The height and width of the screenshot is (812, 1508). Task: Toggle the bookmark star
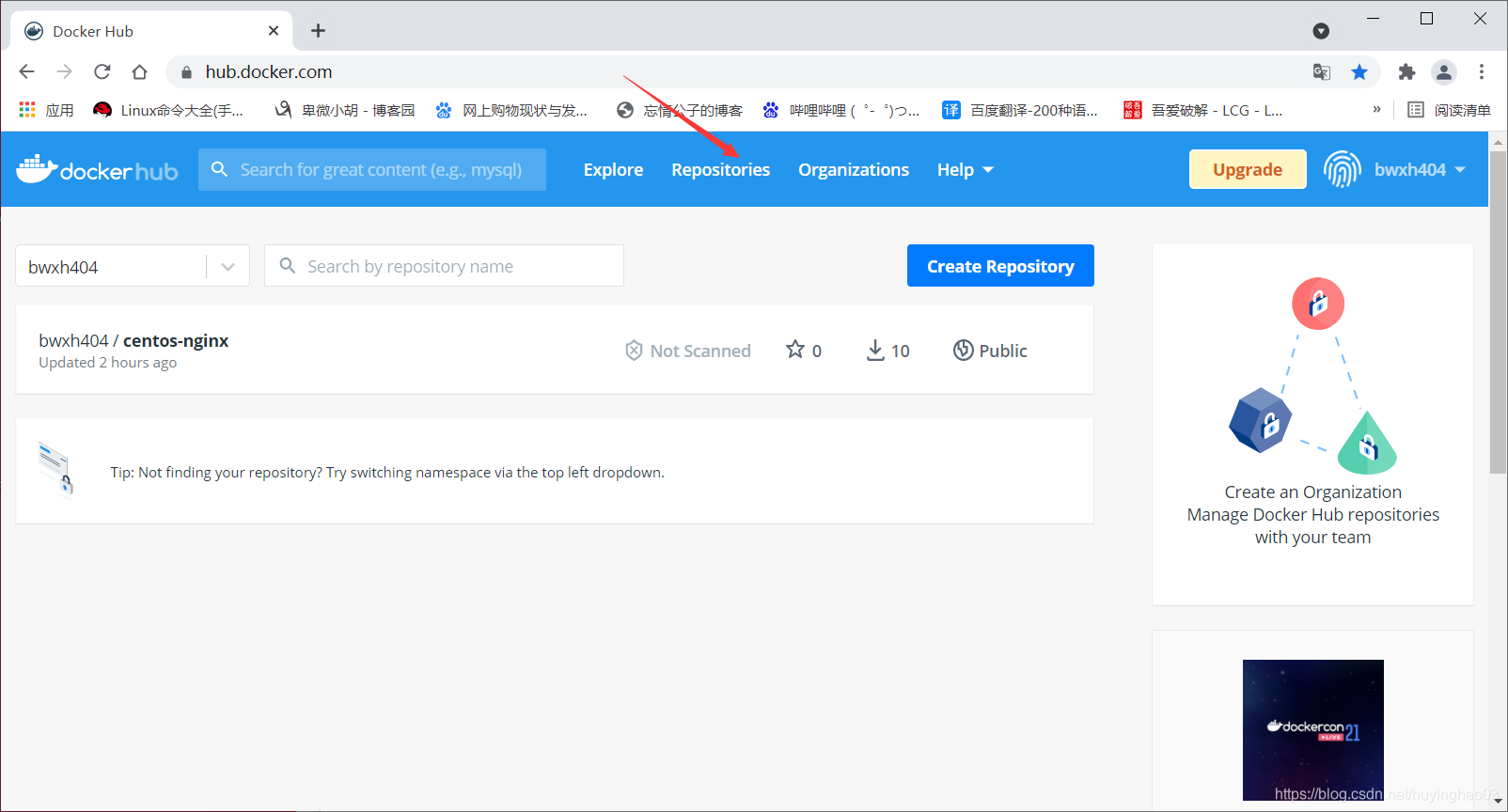(x=1359, y=71)
